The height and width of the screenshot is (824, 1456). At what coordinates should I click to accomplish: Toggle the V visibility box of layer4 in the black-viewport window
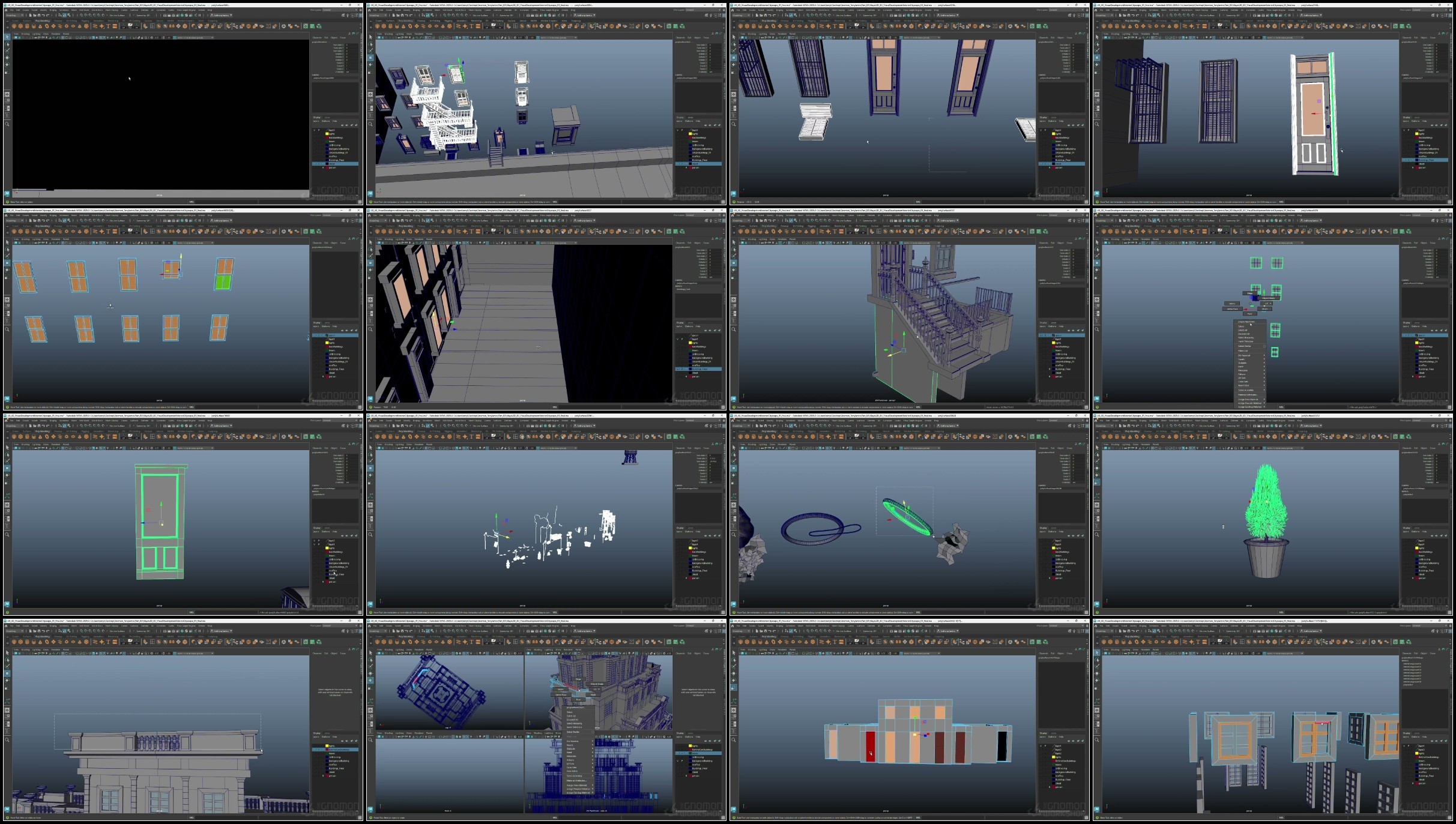point(315,130)
